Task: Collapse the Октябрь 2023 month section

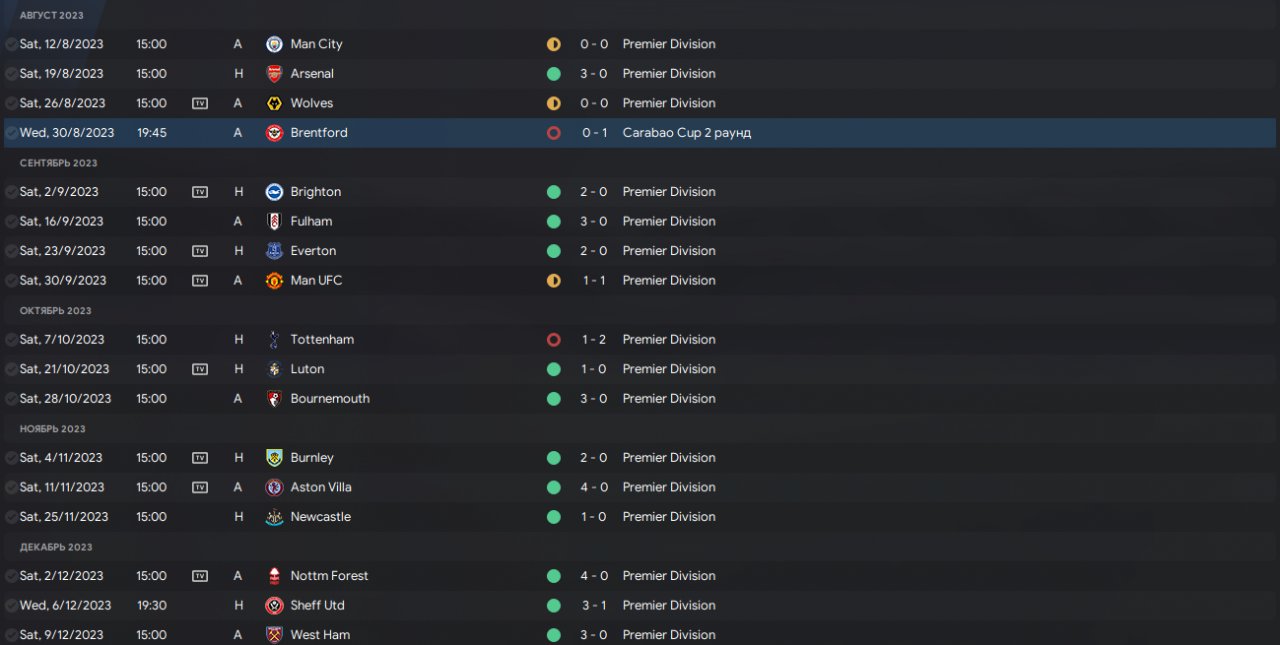Action: click(x=55, y=311)
